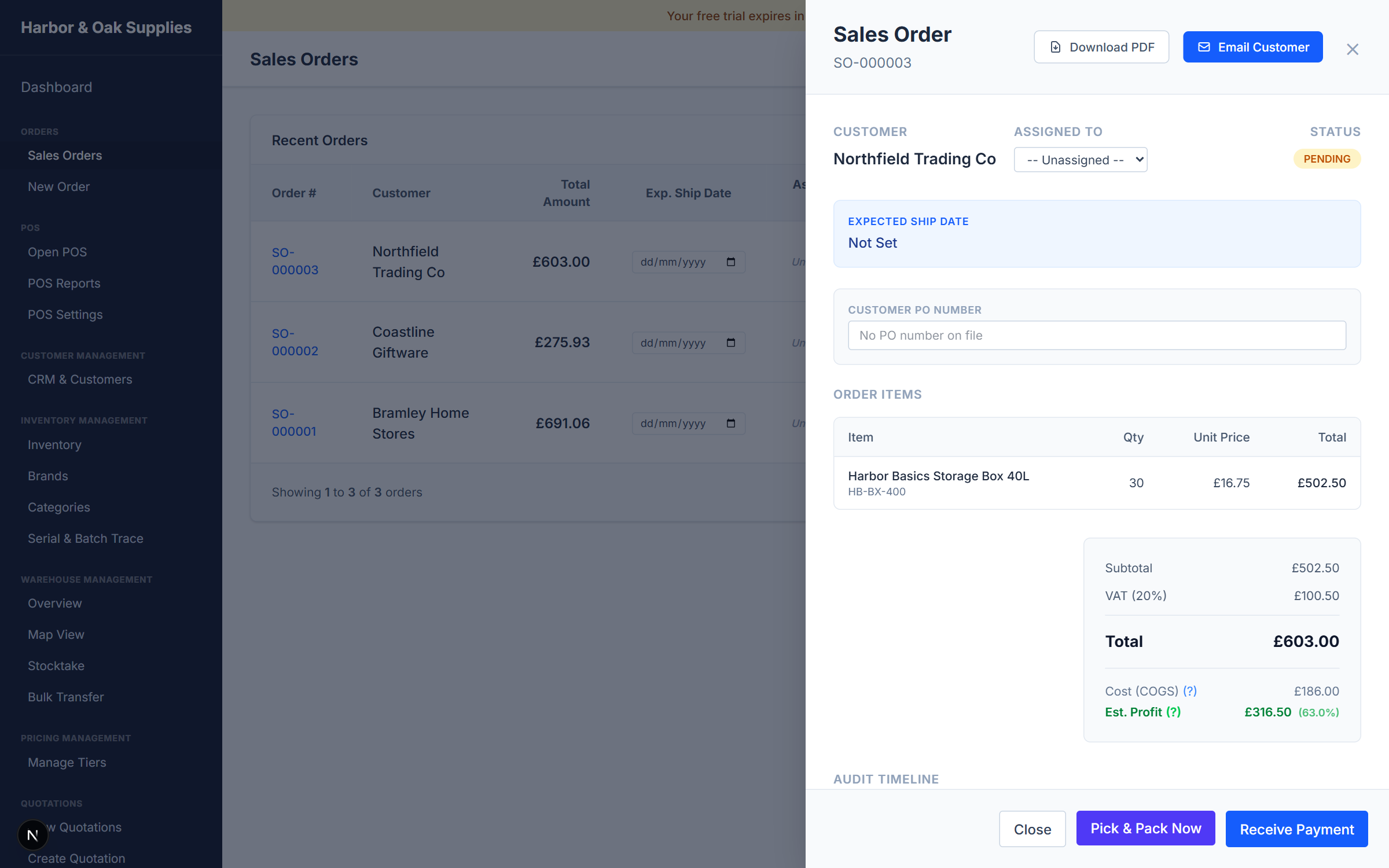Navigate to Open POS
The image size is (1389, 868).
tap(57, 252)
